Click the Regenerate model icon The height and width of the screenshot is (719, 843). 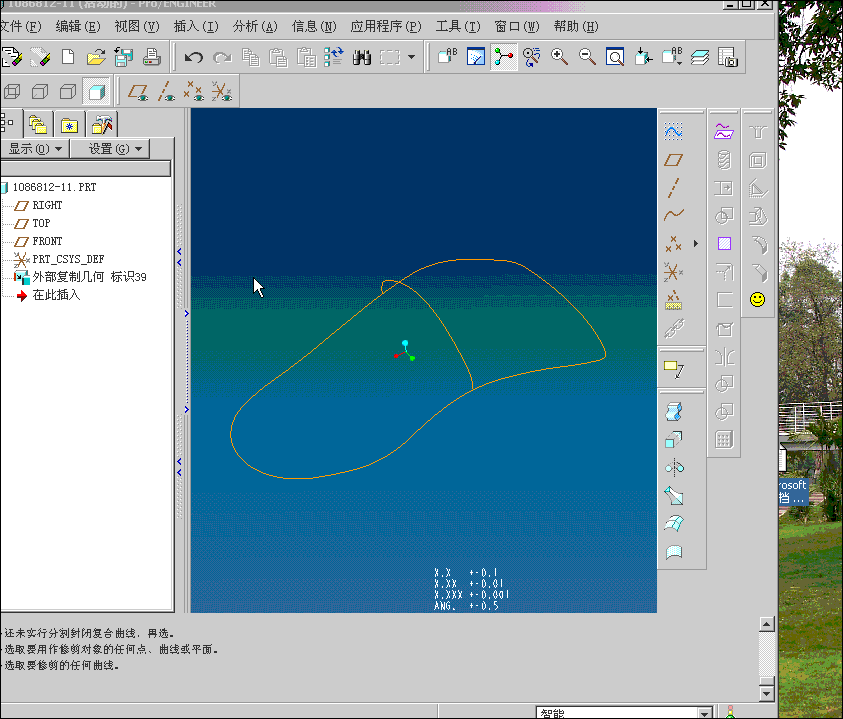point(333,57)
